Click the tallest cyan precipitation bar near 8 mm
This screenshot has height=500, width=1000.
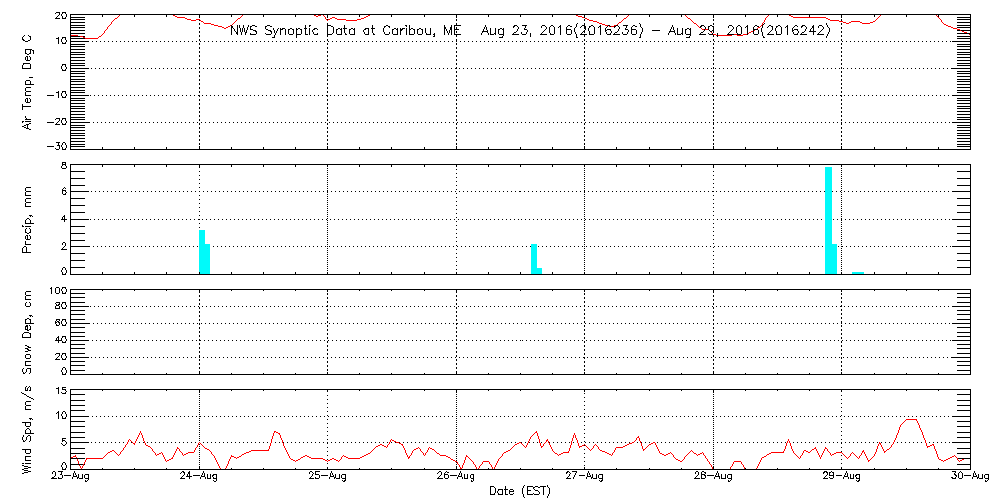(x=828, y=221)
